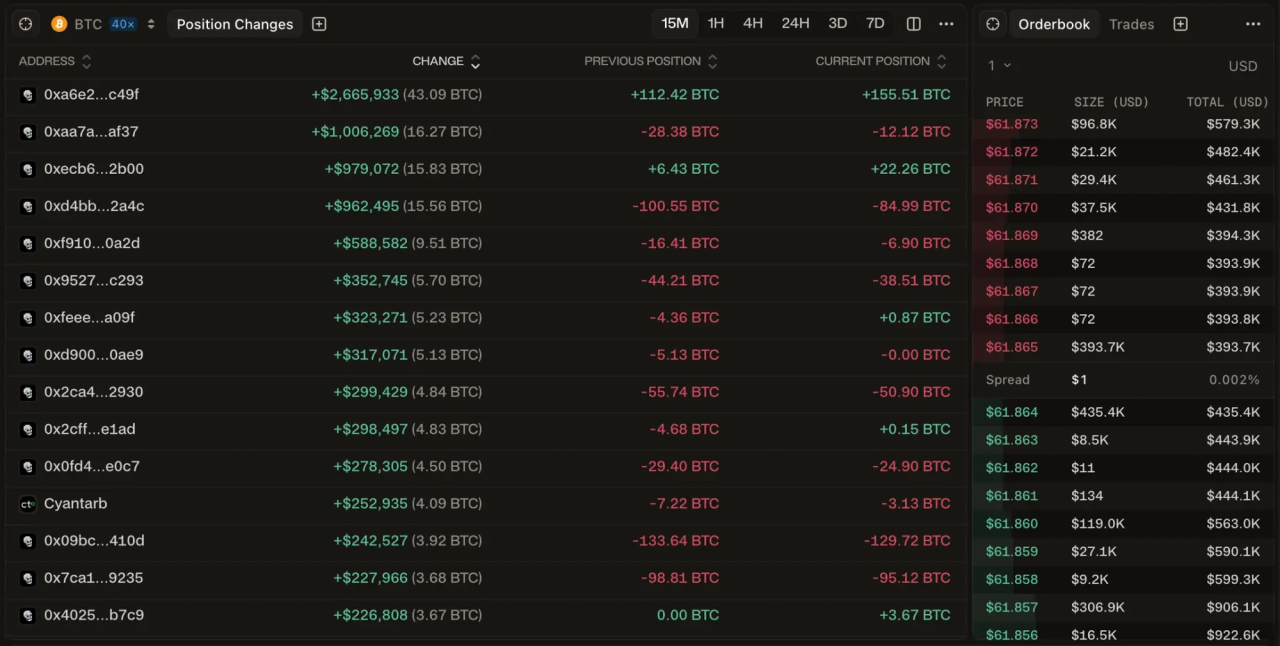The width and height of the screenshot is (1280, 646).
Task: Select the $61.860 bid price level
Action: 1012,524
